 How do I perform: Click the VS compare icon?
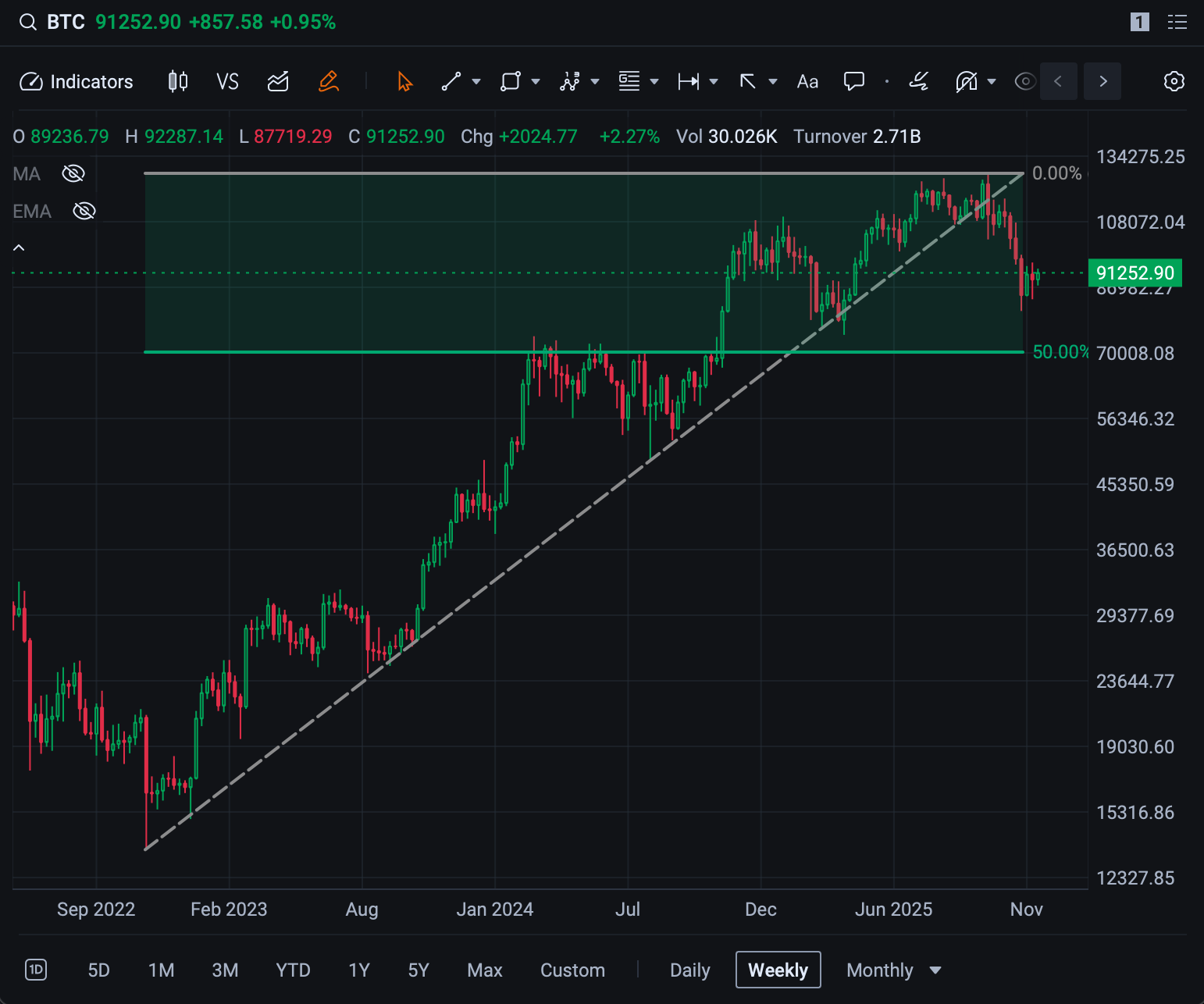[227, 82]
